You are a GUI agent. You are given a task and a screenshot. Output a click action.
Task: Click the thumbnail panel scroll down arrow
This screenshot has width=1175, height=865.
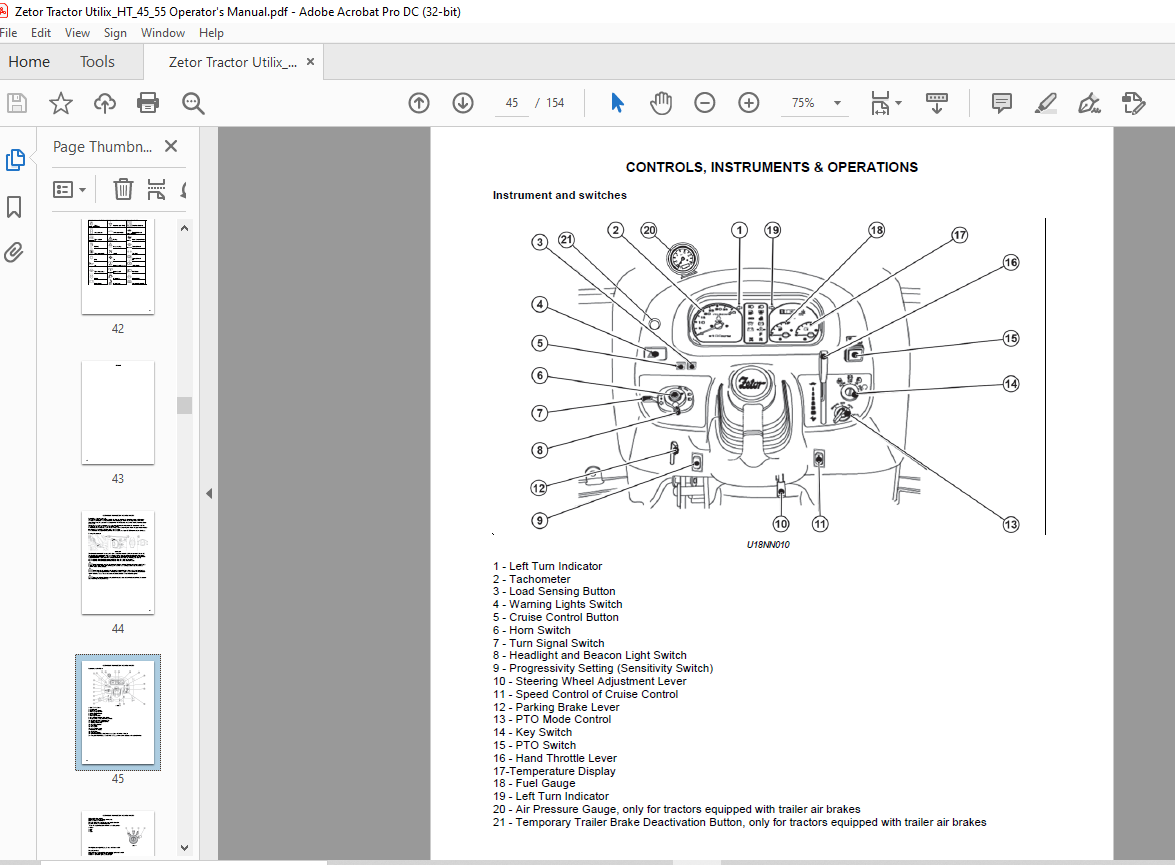click(x=184, y=848)
